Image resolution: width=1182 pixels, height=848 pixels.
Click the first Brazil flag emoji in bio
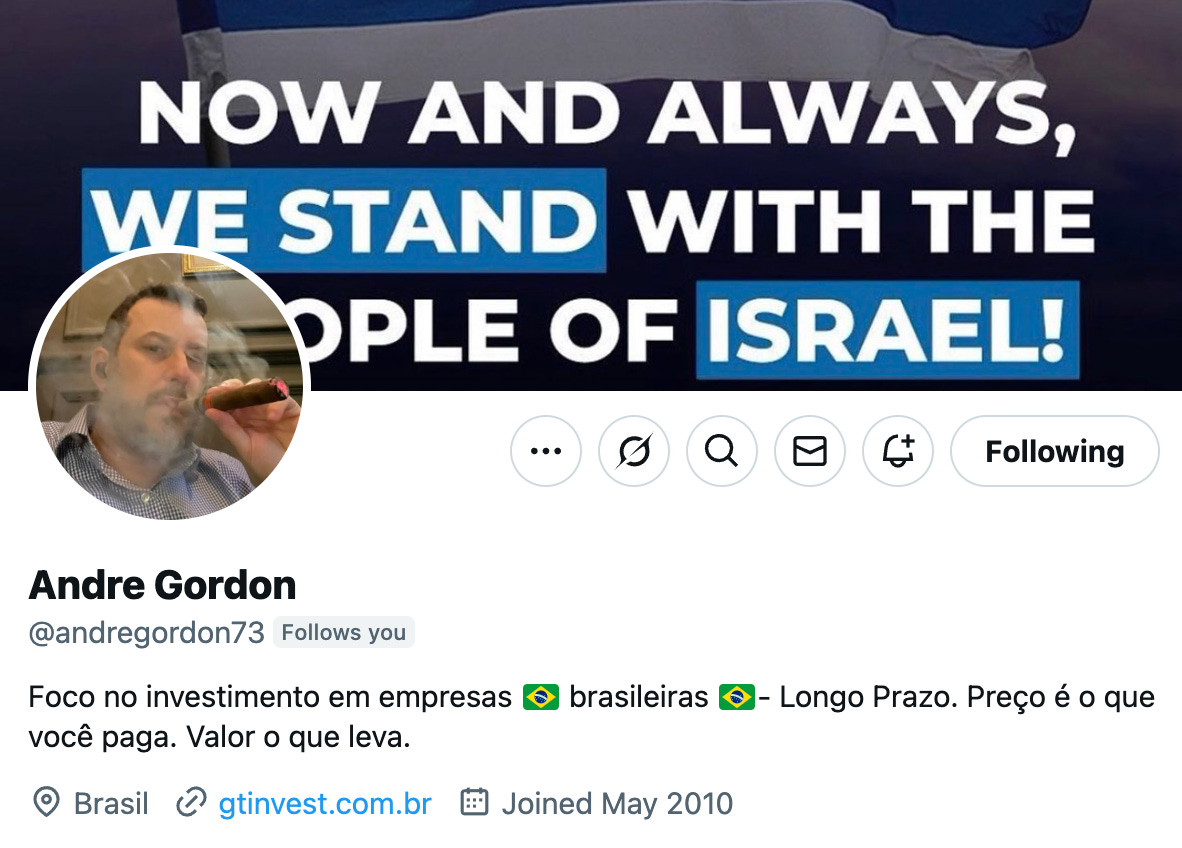(x=540, y=696)
